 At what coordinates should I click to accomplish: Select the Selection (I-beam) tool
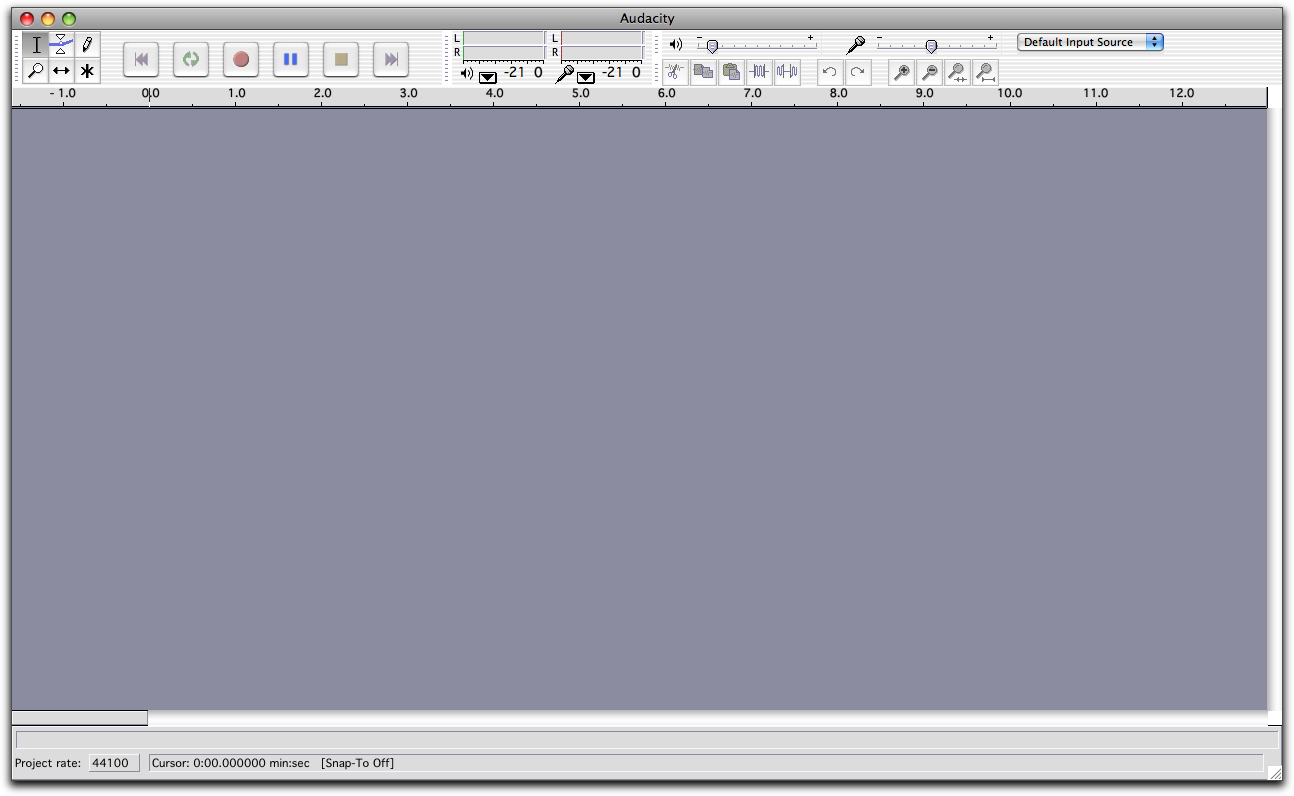pyautogui.click(x=36, y=45)
